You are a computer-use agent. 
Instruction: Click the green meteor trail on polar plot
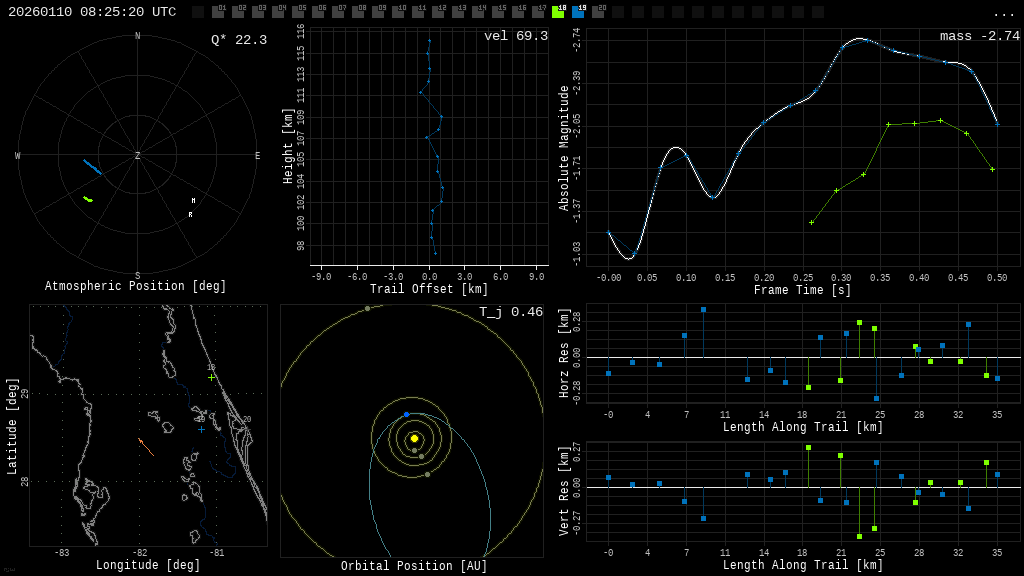88,199
